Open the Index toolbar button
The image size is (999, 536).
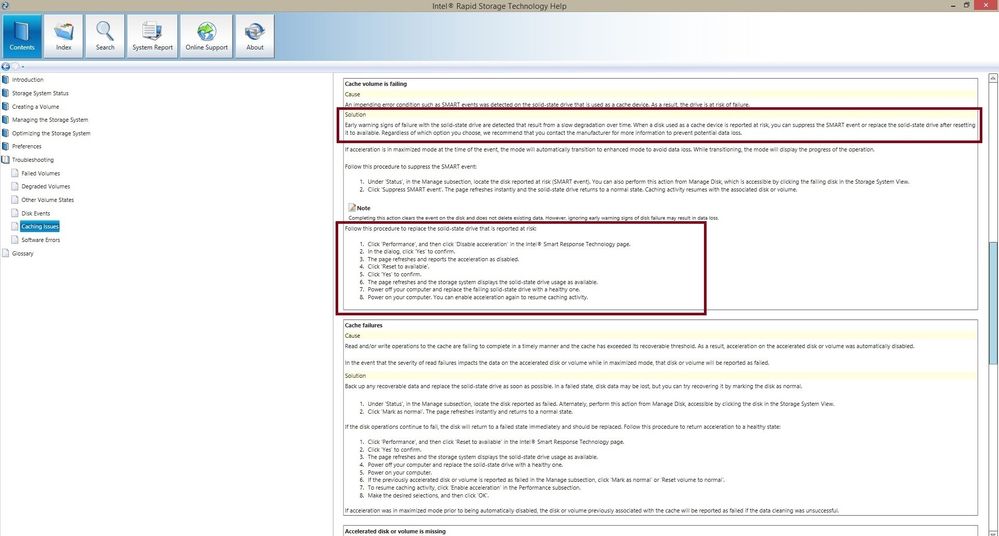tap(64, 36)
